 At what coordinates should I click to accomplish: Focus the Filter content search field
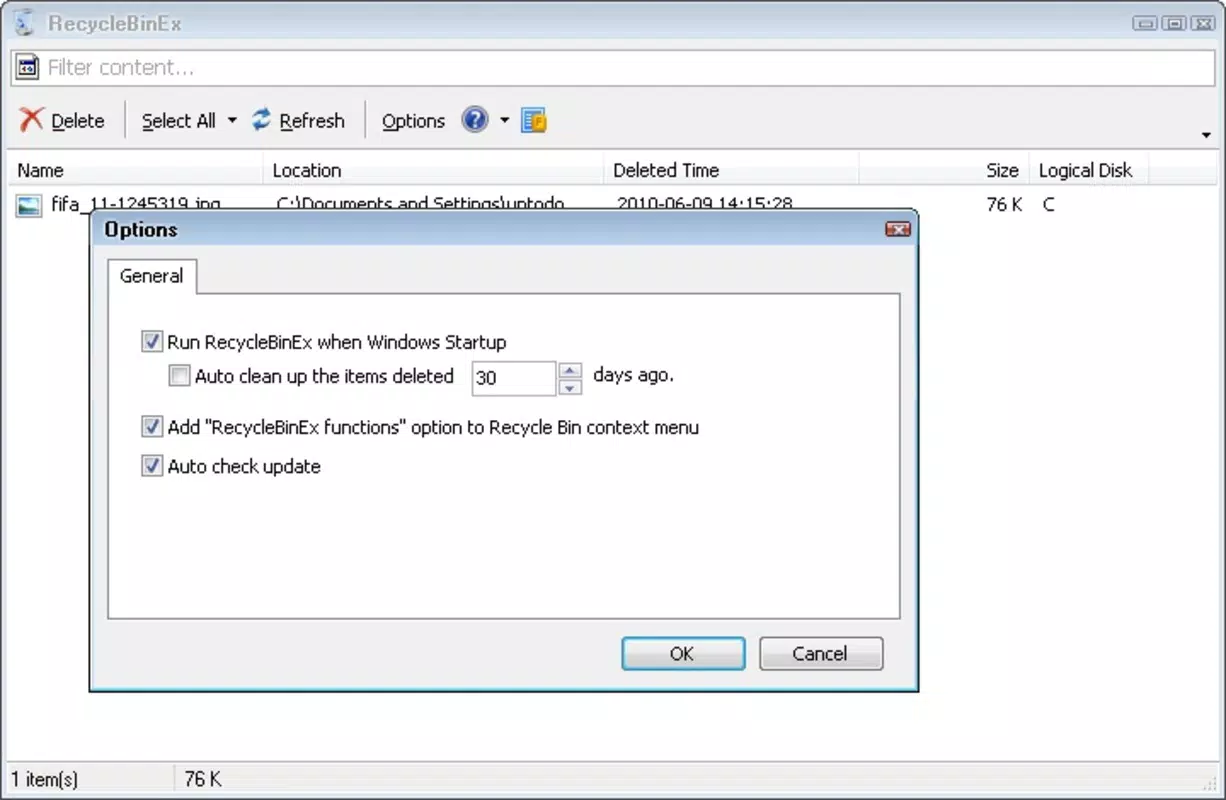[613, 68]
